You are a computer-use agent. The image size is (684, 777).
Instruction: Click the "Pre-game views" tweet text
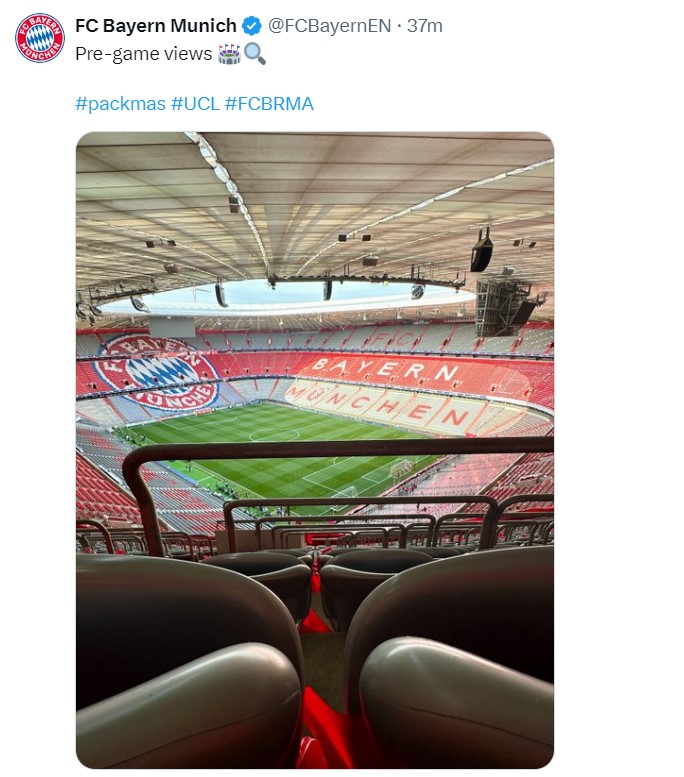tap(144, 54)
